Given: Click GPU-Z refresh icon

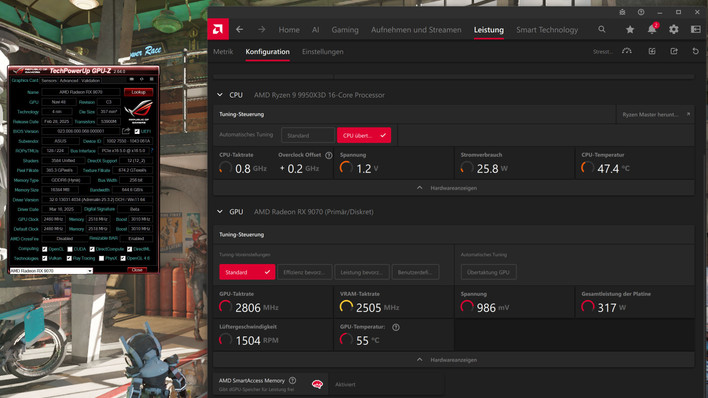Looking at the screenshot, I should (142, 80).
